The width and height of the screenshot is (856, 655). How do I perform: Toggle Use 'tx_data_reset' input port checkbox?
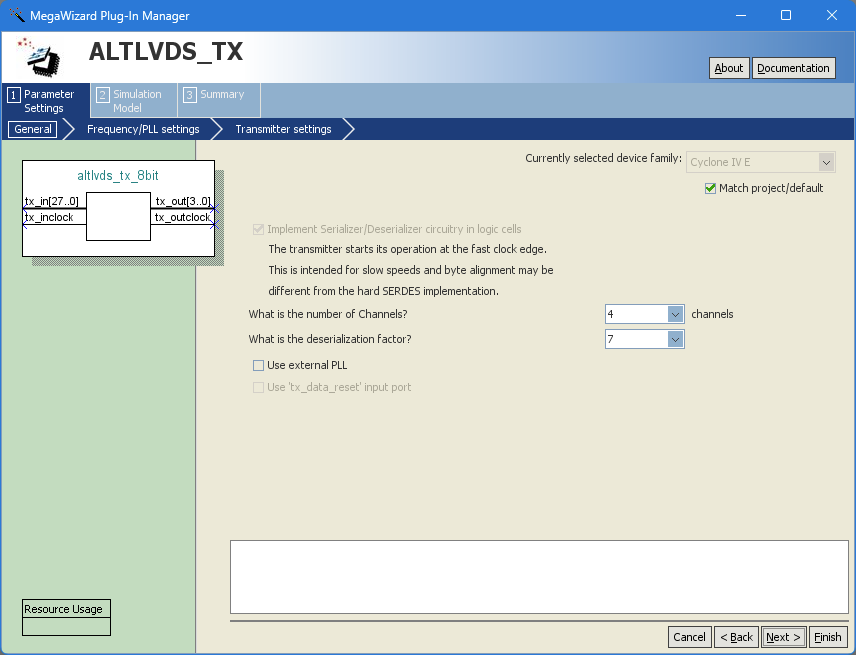(x=258, y=388)
